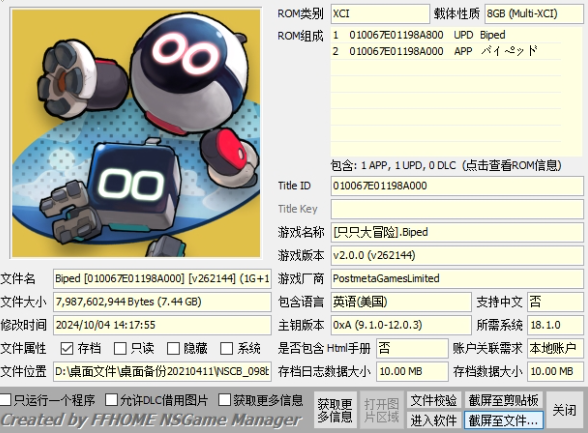Select ROM row 1 UPD Biped
Viewport: 588px width, 433px height.
coord(446,35)
